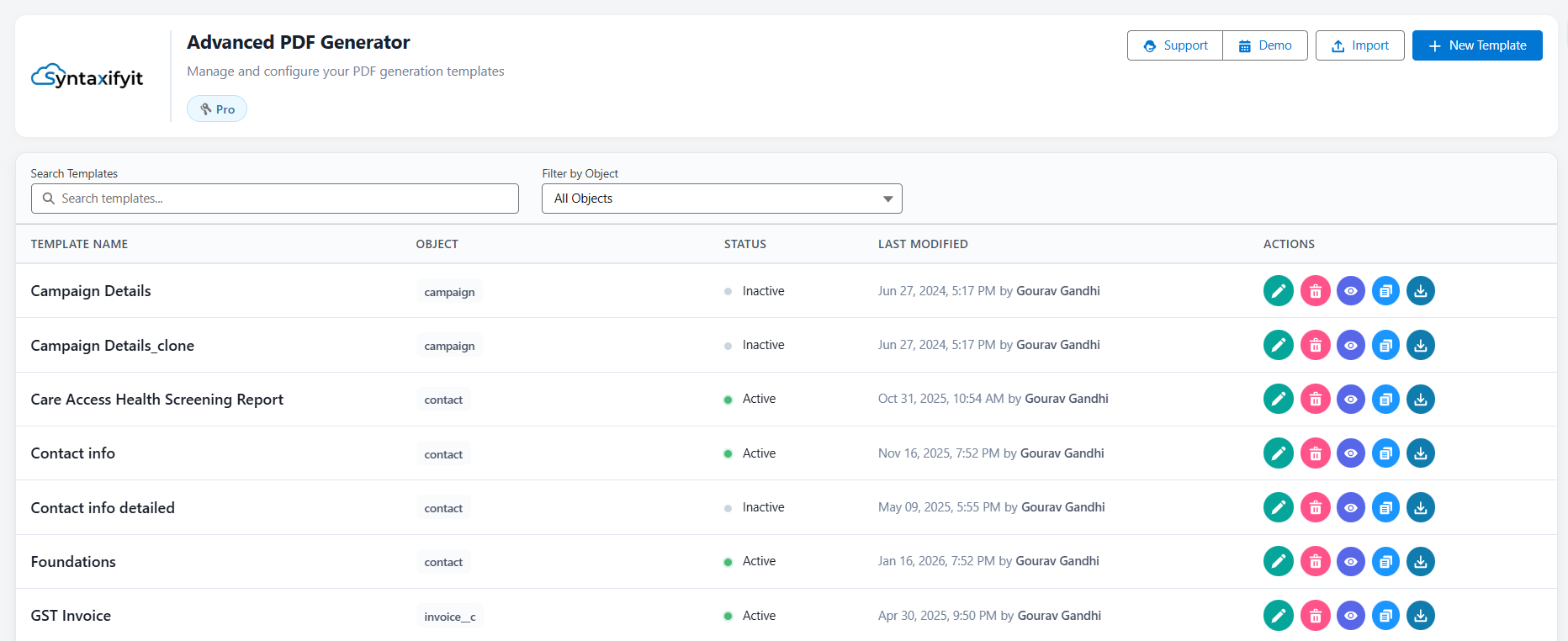Clone the Foundations template
The width and height of the screenshot is (1568, 641).
pos(1385,561)
